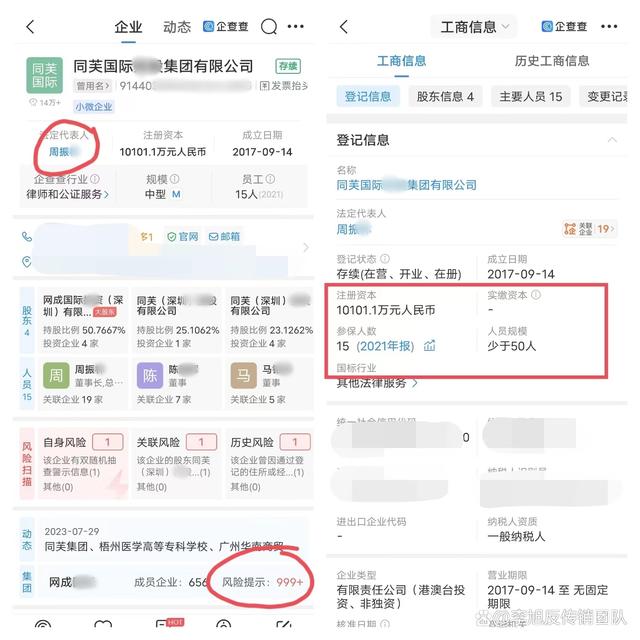Open more options on left screen
Screen dimensions: 640x640
[296, 27]
